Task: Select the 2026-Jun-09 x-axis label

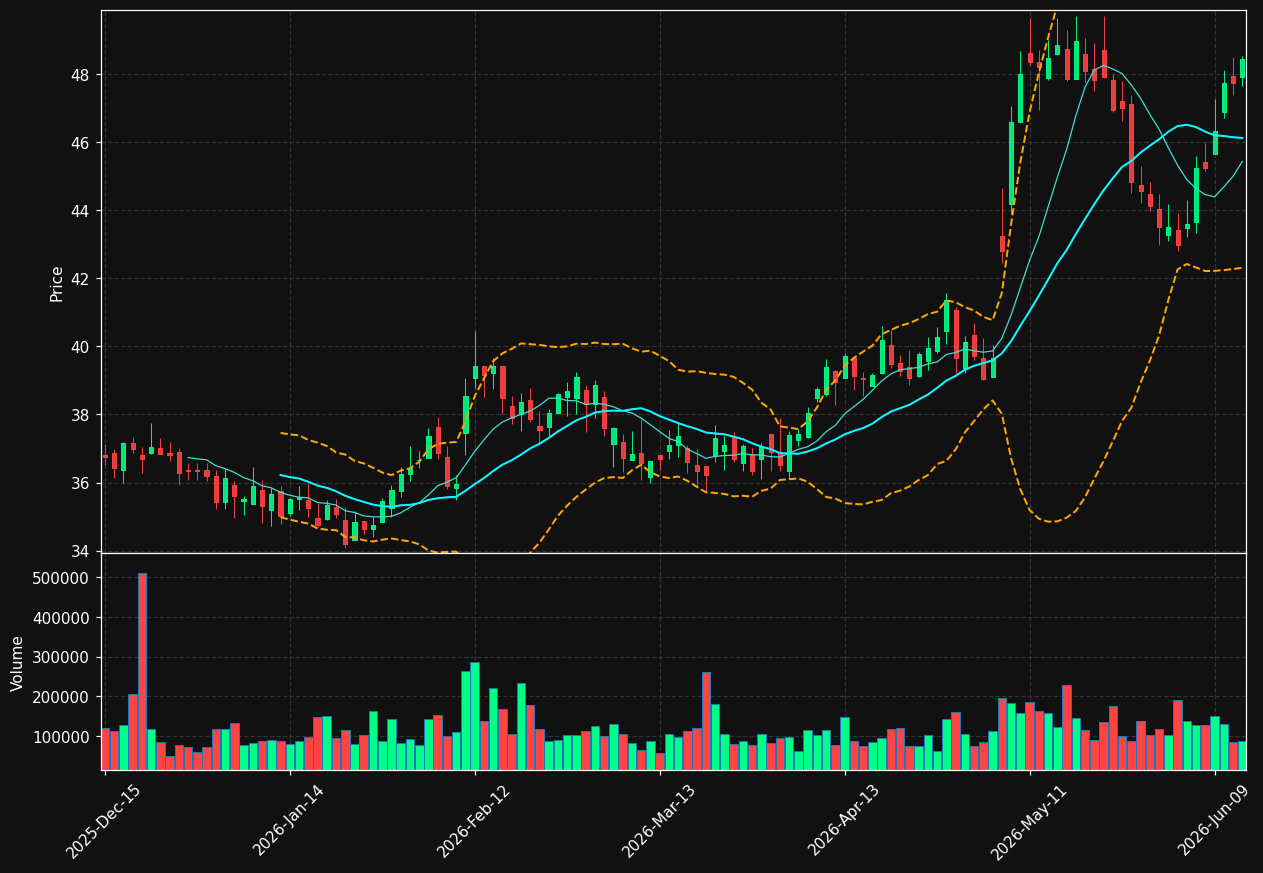Action: pos(1215,821)
